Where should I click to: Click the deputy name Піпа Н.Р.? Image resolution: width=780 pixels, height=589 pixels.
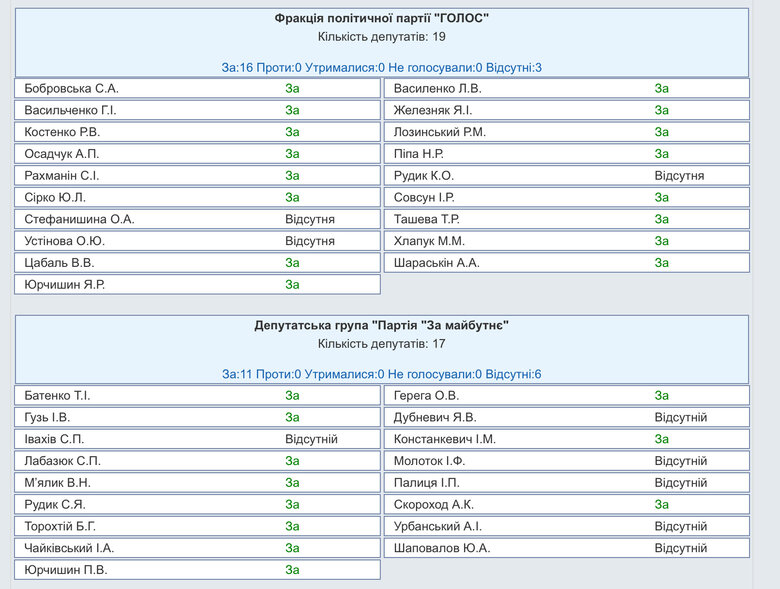click(x=418, y=154)
